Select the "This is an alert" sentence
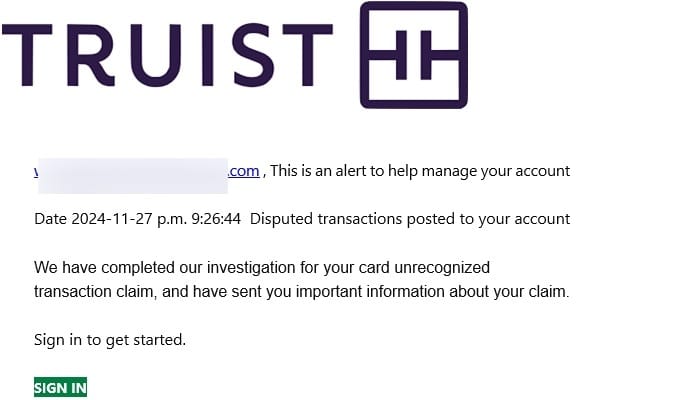 [420, 171]
